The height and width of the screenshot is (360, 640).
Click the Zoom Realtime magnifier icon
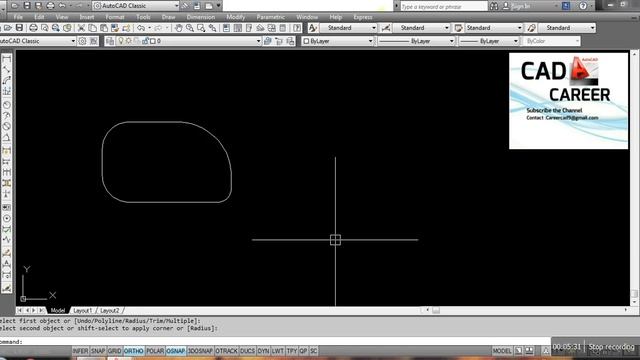tap(190, 28)
